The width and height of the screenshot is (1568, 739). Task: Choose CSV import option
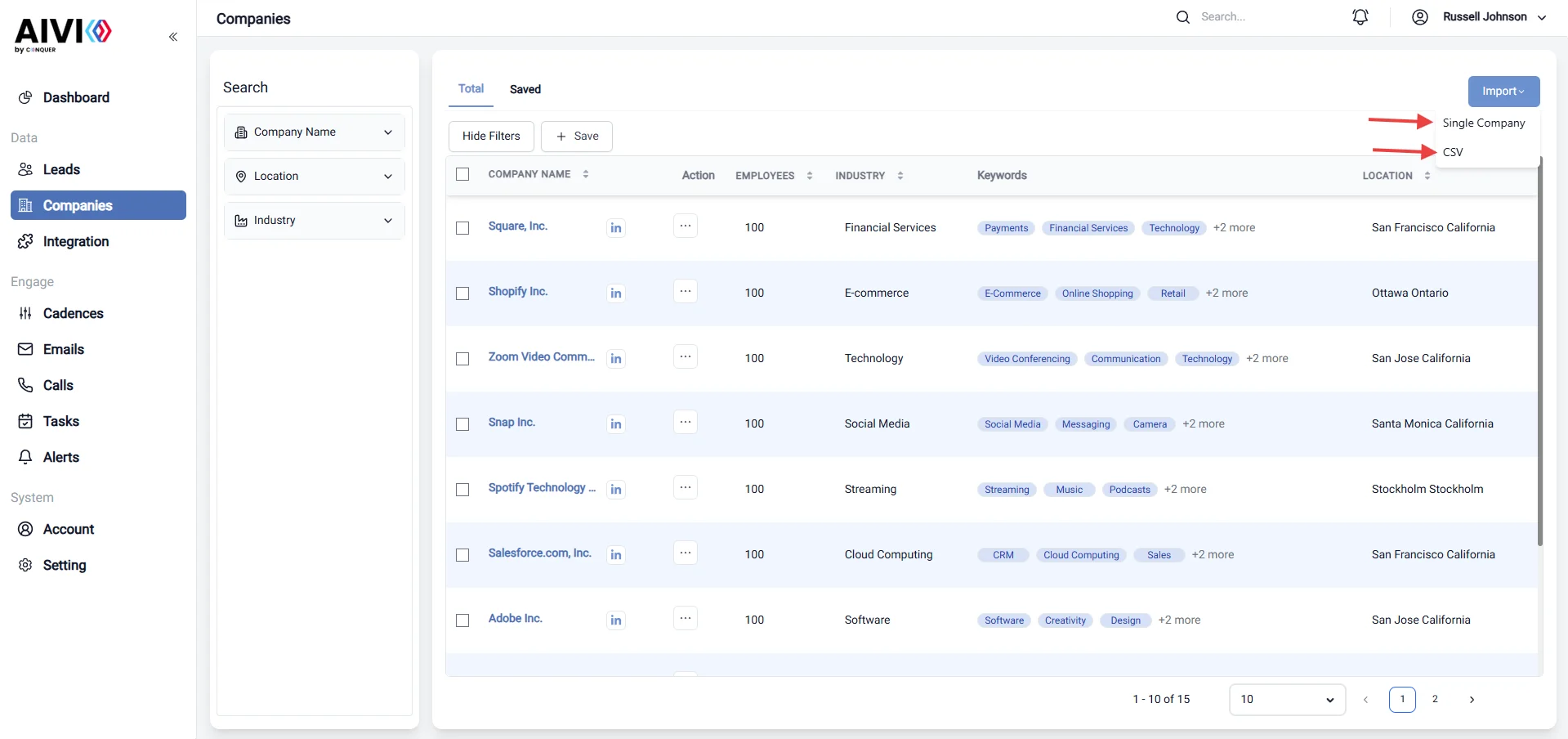click(x=1453, y=152)
